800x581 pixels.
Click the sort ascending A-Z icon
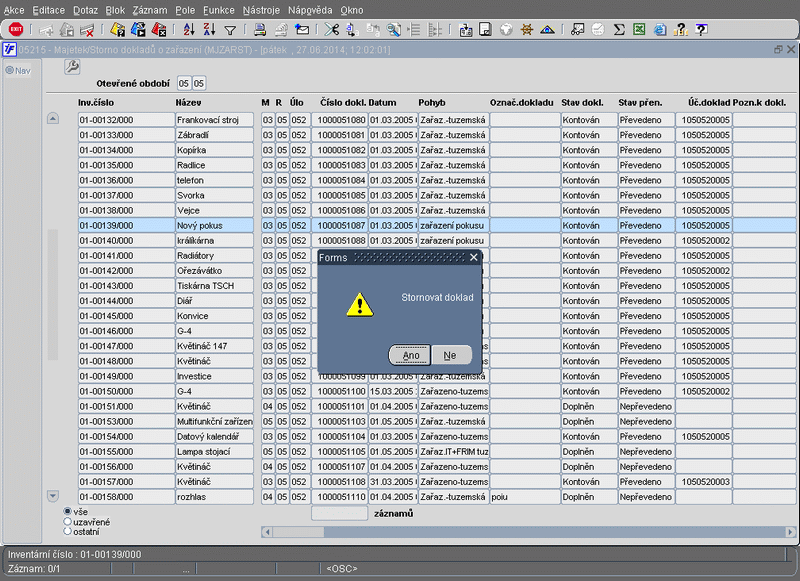coord(187,29)
